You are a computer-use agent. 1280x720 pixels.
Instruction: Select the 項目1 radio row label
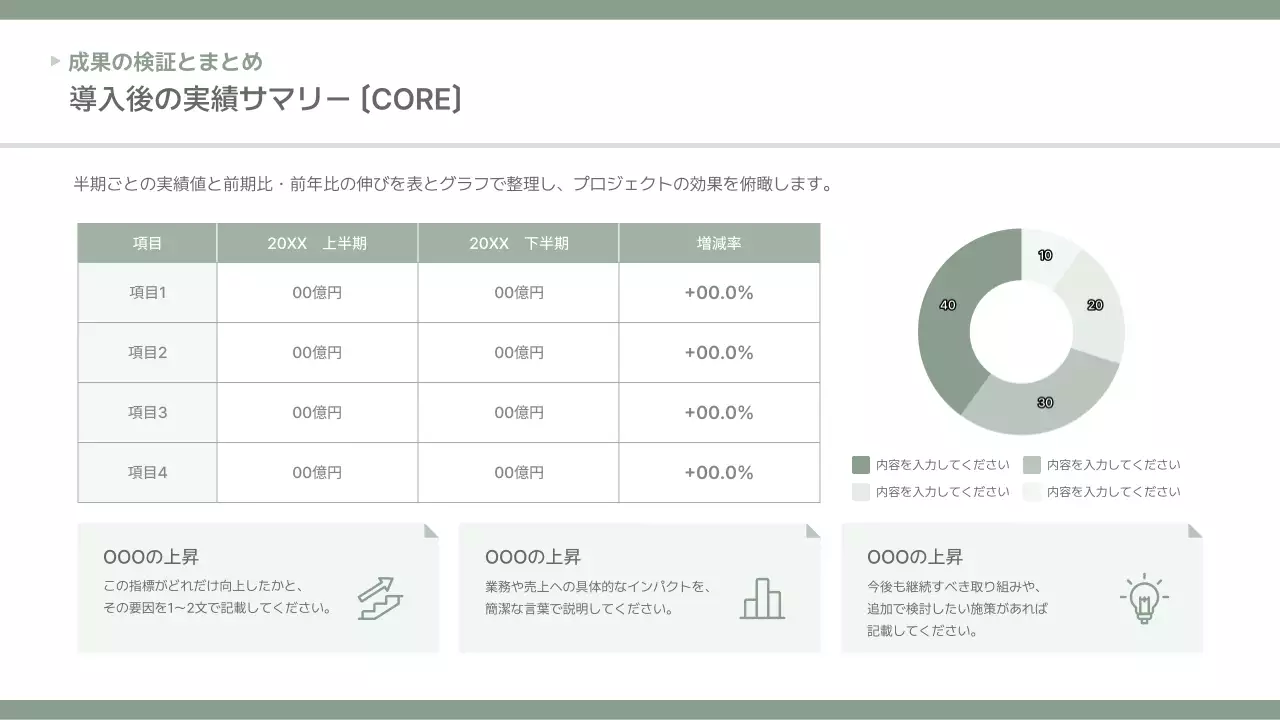(146, 292)
